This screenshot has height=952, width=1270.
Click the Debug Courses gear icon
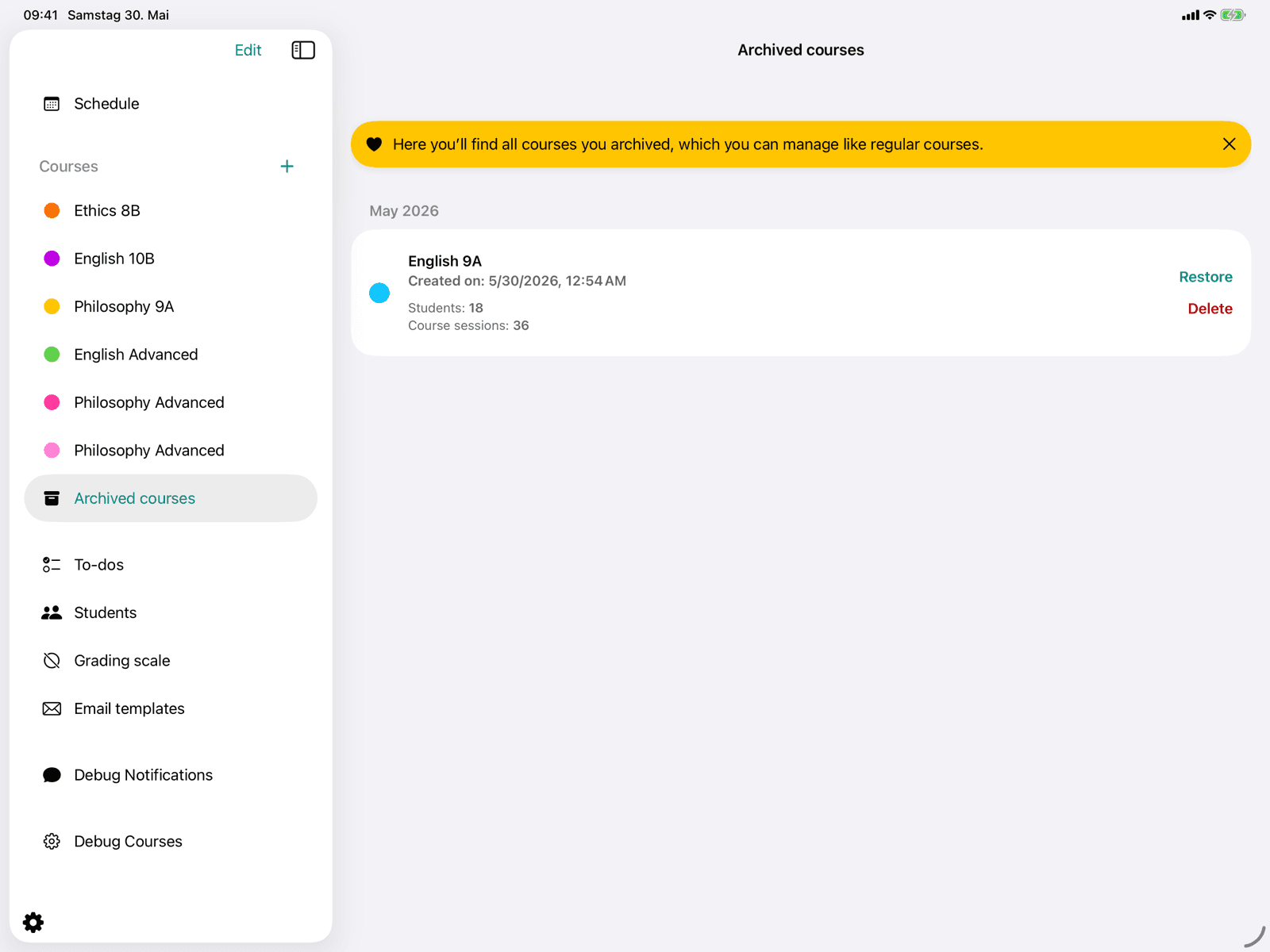[x=52, y=842]
